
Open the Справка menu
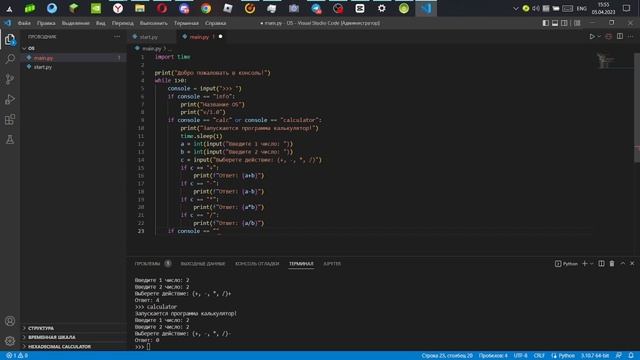point(216,23)
